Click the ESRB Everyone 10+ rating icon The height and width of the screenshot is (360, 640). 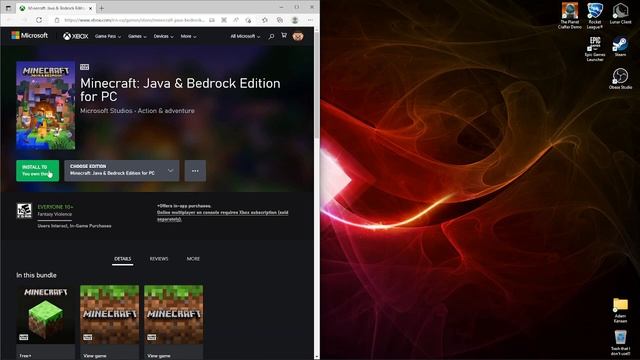(x=24, y=211)
